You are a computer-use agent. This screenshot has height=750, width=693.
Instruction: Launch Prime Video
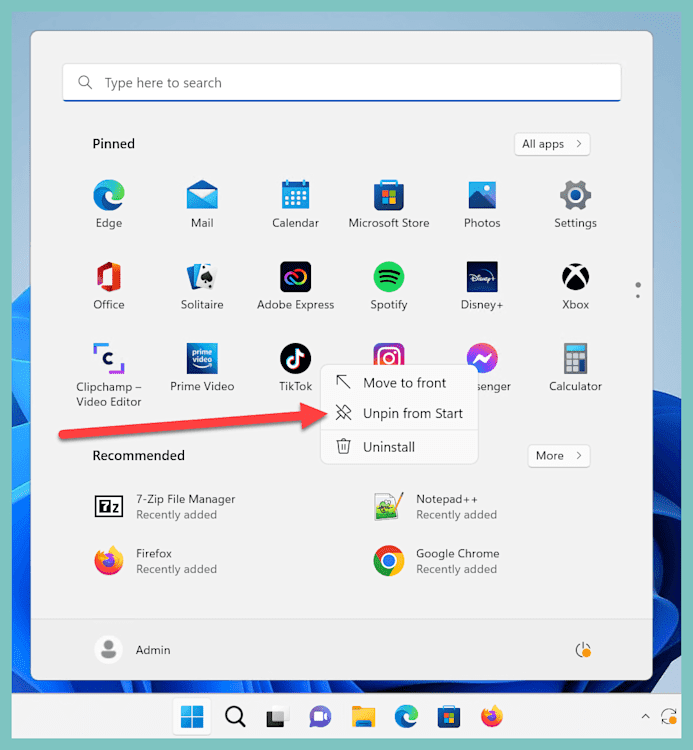[x=202, y=367]
